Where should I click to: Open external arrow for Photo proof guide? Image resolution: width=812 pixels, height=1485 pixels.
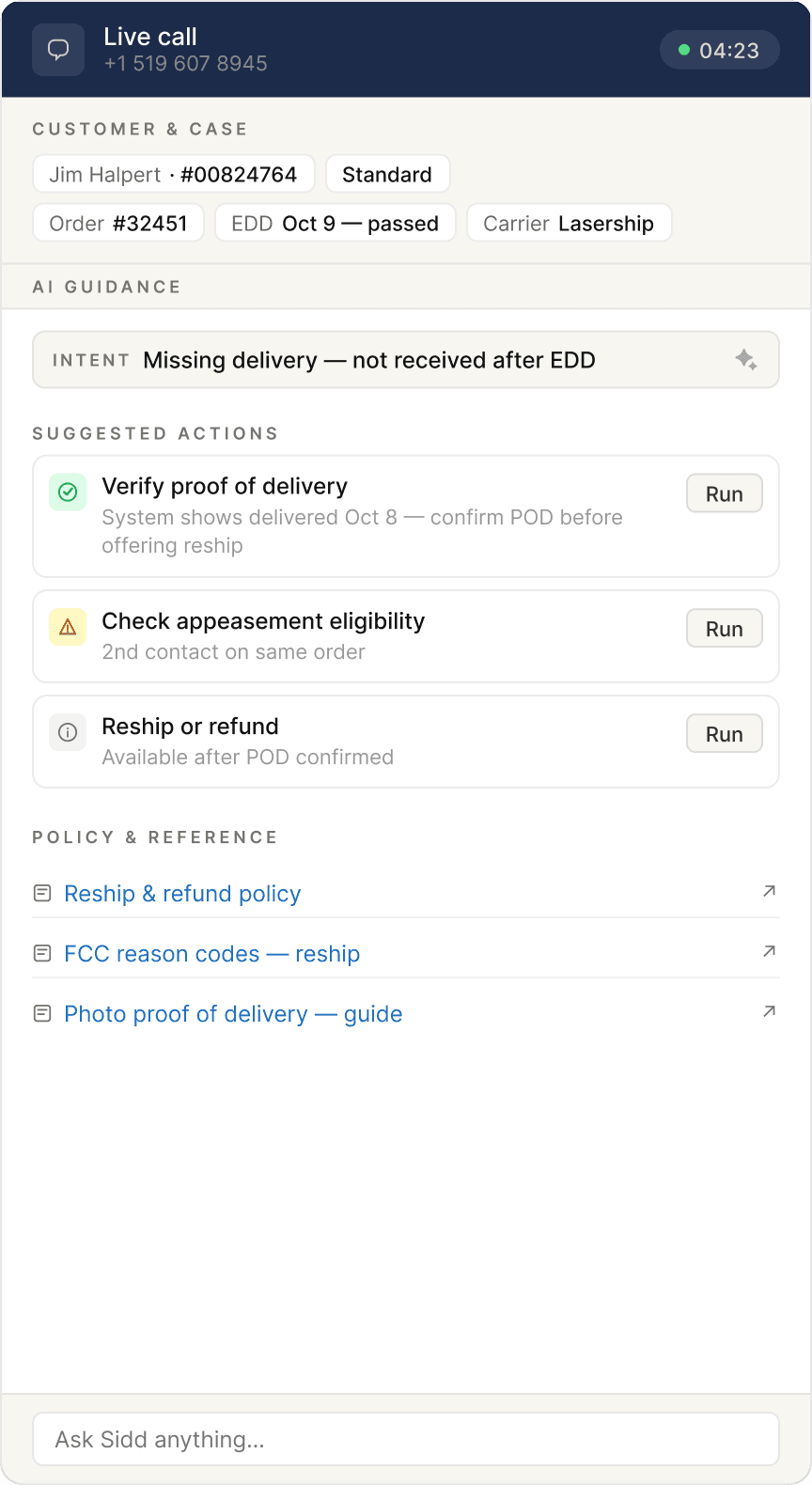pos(769,1011)
